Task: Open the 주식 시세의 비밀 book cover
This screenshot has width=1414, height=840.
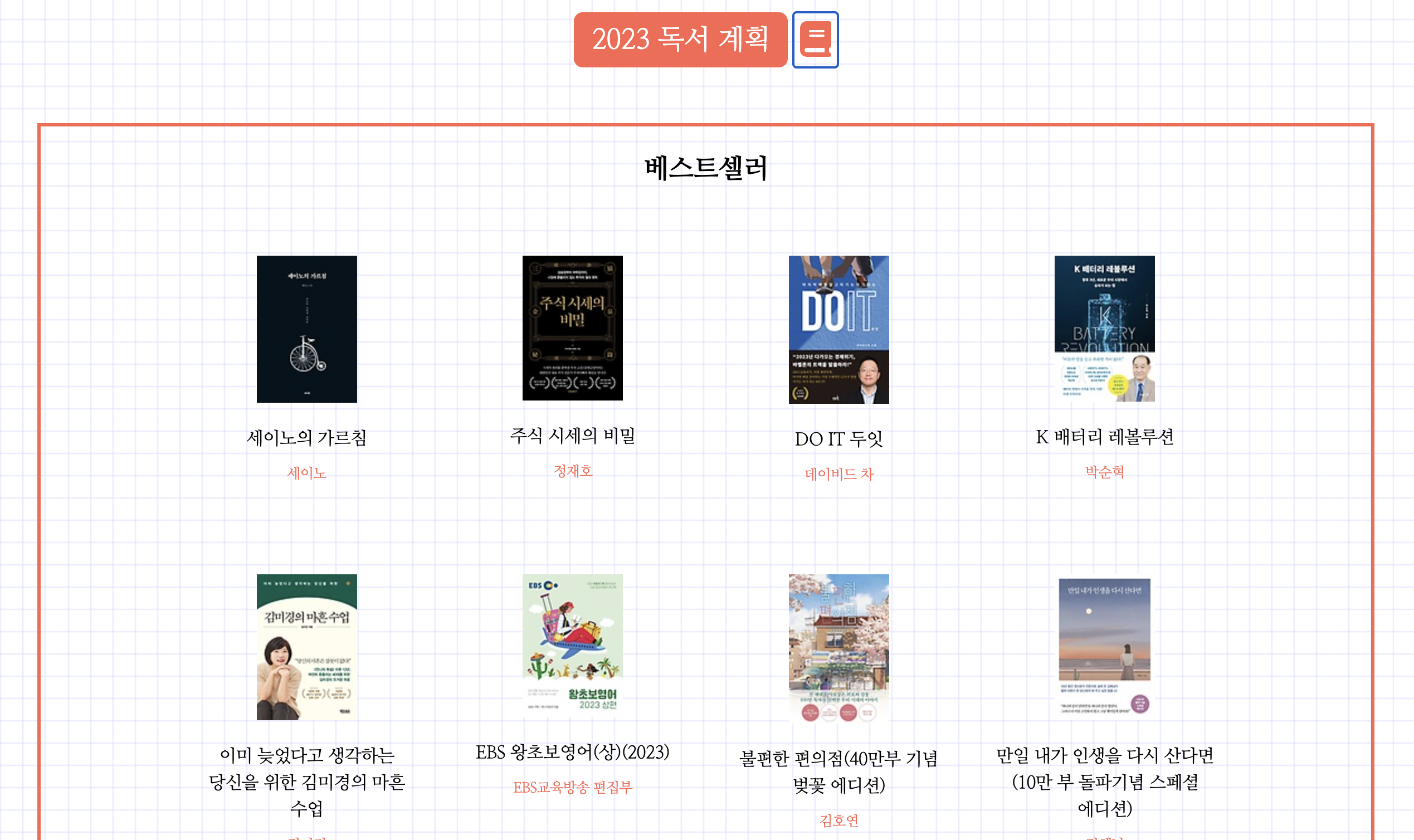Action: (572, 328)
